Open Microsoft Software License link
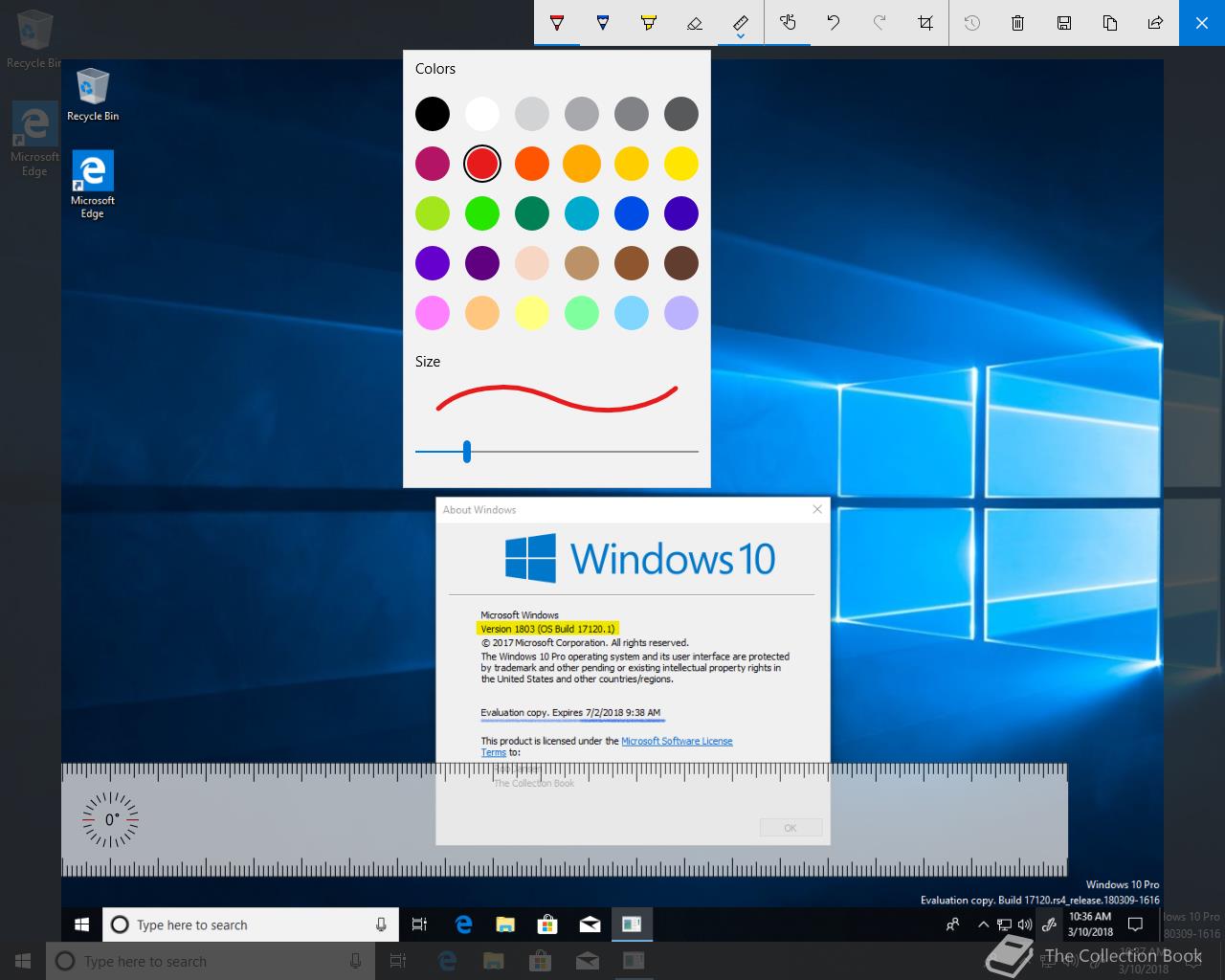1225x980 pixels. (x=677, y=741)
